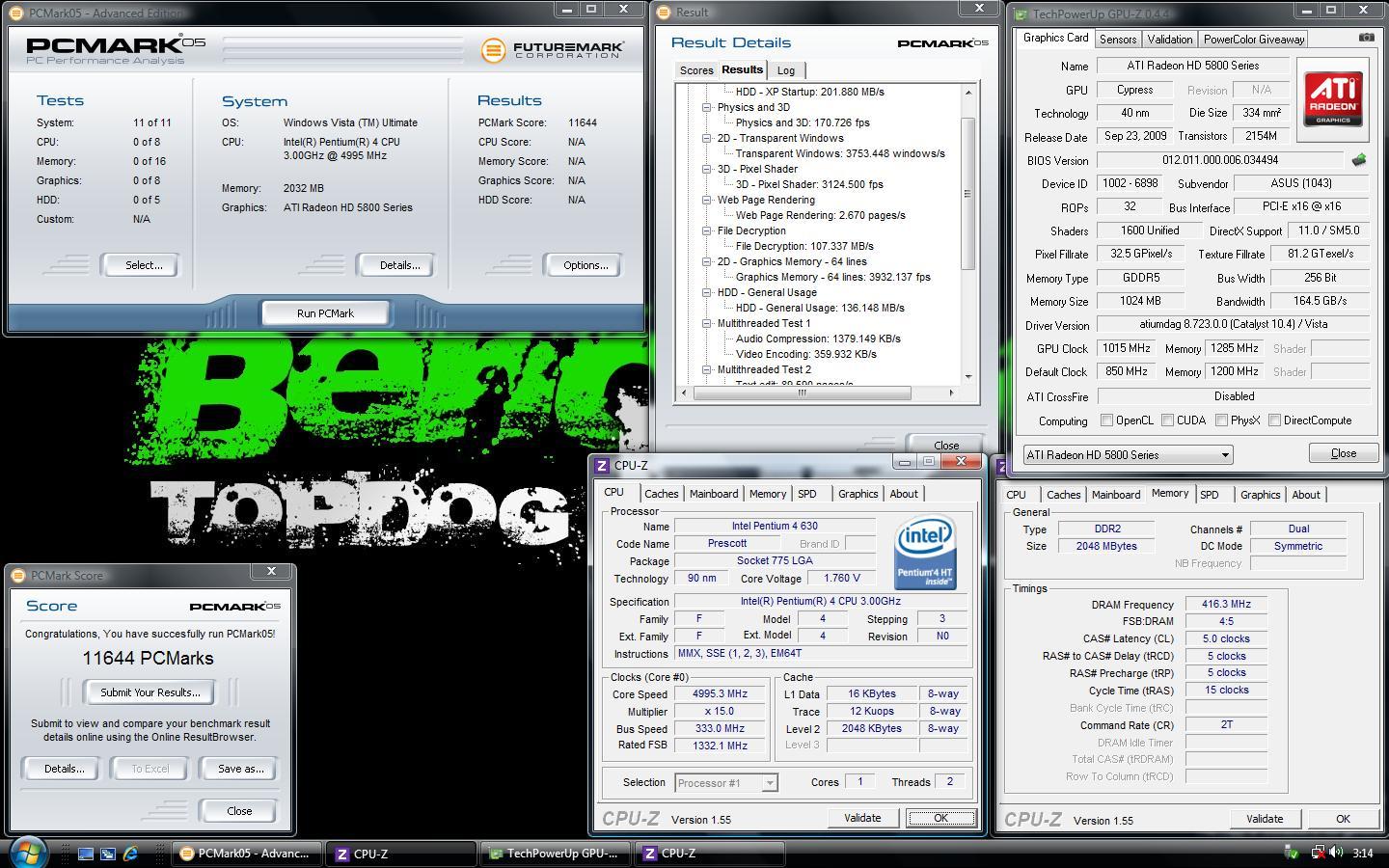Toggle the CUDA checkbox in GPU-Z
This screenshot has height=868, width=1389.
pyautogui.click(x=1168, y=420)
